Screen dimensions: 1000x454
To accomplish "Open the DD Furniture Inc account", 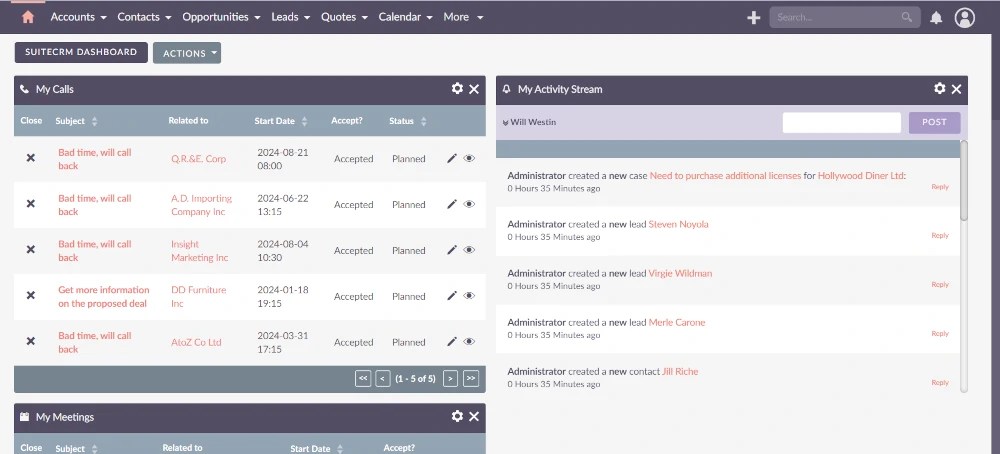I will [x=198, y=297].
